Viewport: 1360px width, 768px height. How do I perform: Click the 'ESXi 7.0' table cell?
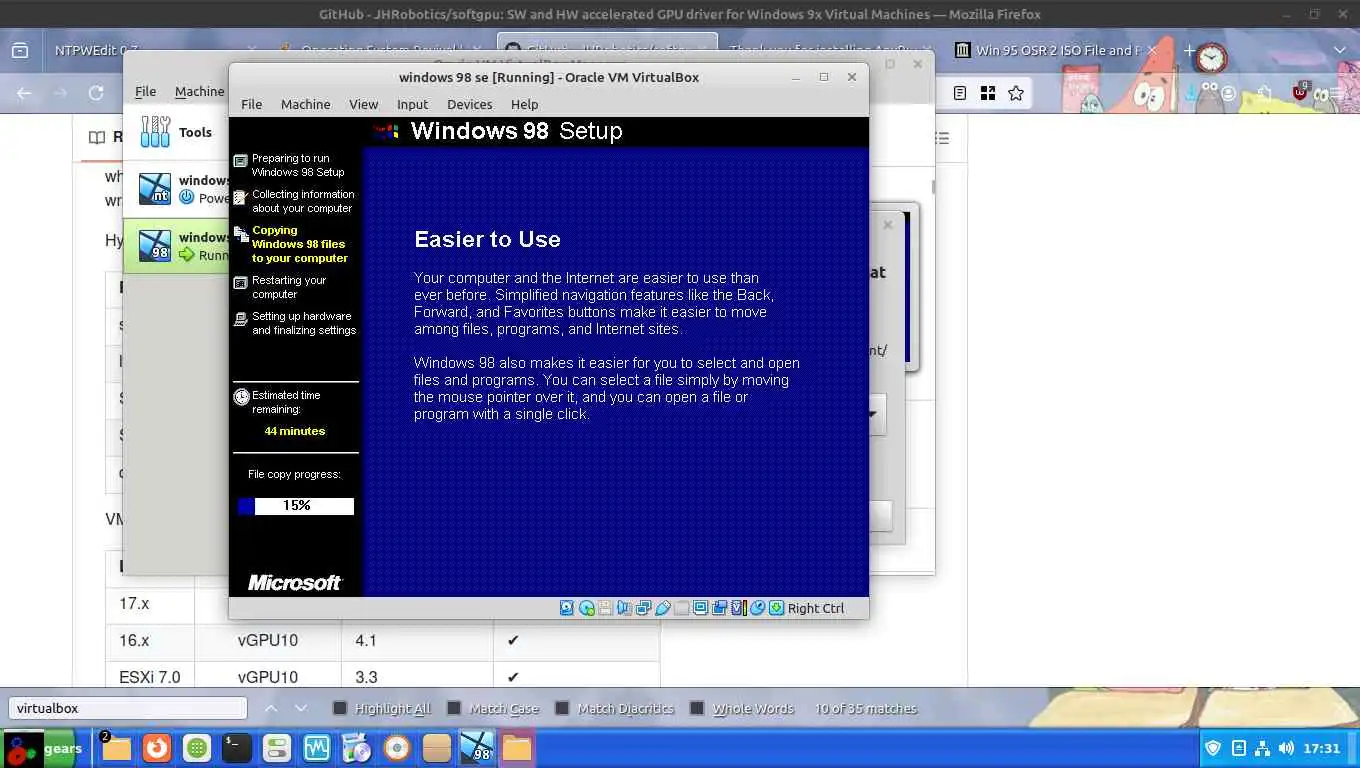[x=150, y=677]
